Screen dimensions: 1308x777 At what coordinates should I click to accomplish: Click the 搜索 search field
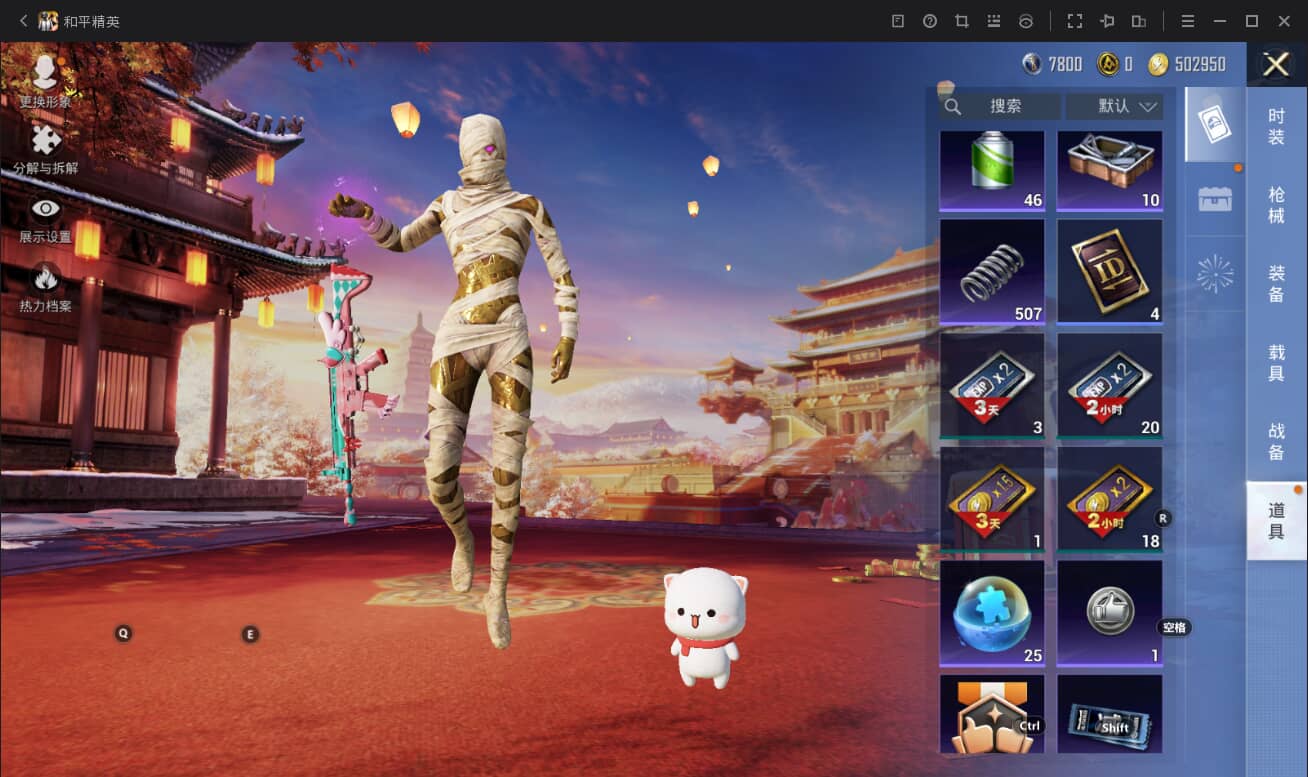(1000, 106)
